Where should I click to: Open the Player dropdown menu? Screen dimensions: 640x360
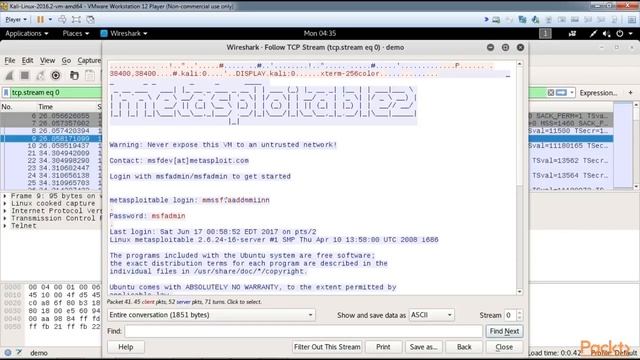tap(16, 19)
